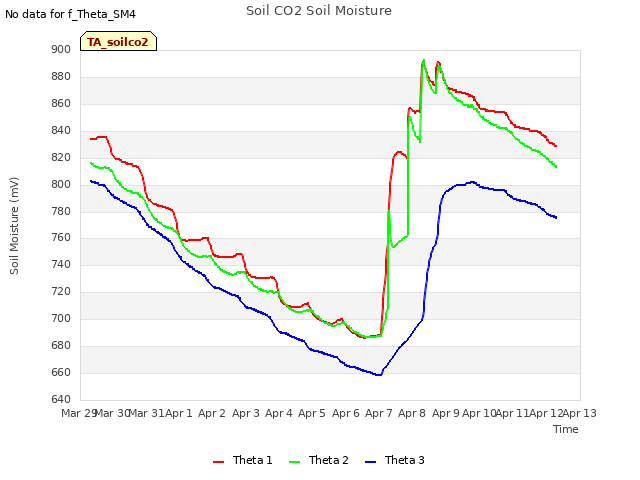Image resolution: width=640 pixels, height=480 pixels.
Task: Click the chart title Soil CO2 Soil Moisture
Action: (x=319, y=11)
